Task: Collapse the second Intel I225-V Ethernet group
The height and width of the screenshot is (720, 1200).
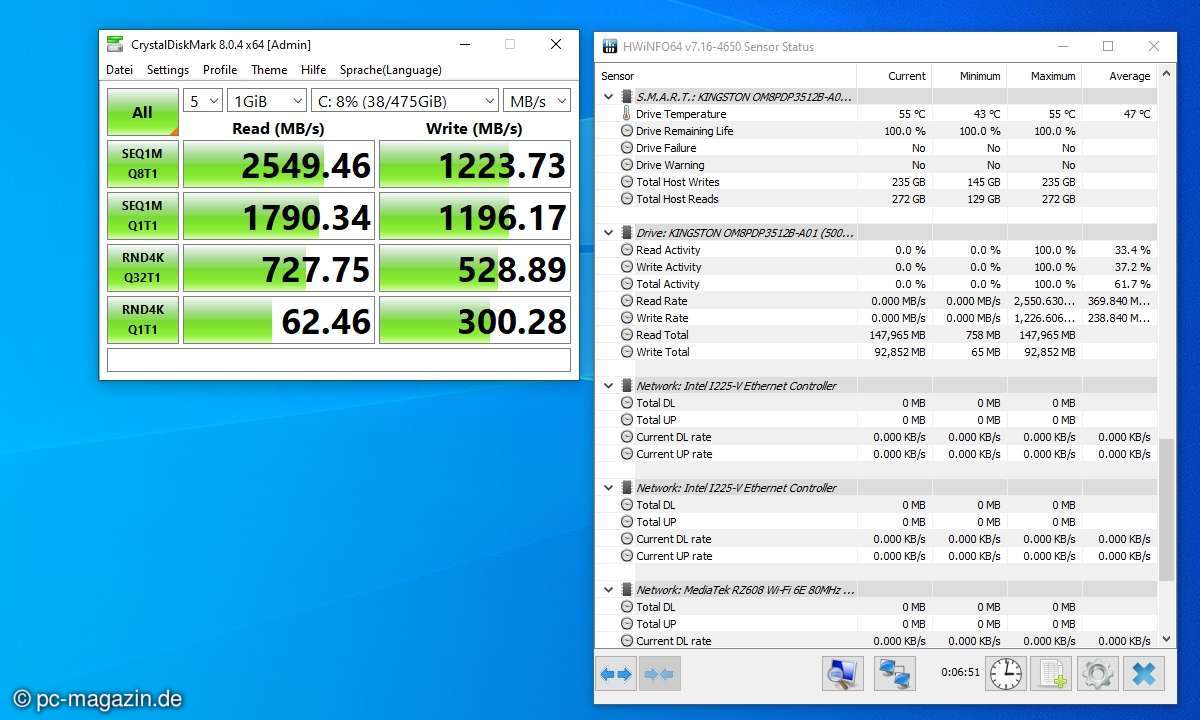Action: tap(609, 488)
